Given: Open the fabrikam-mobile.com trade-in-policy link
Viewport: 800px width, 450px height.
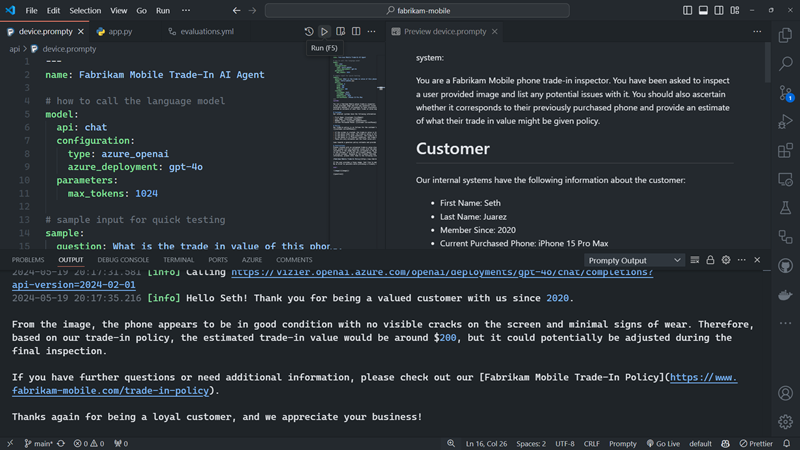Looking at the screenshot, I should click(x=110, y=391).
